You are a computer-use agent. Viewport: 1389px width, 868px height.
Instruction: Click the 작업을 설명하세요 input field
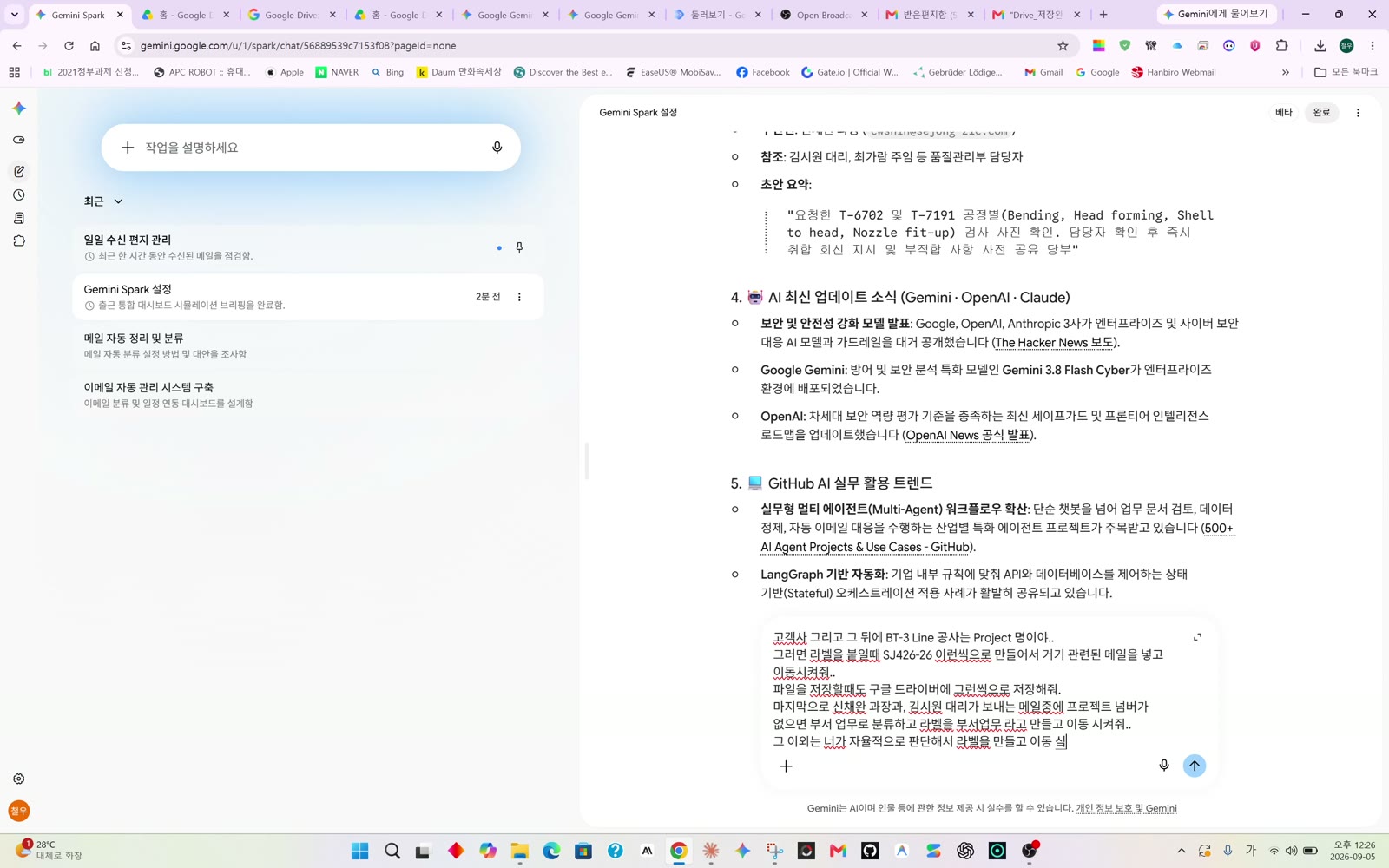(x=311, y=148)
